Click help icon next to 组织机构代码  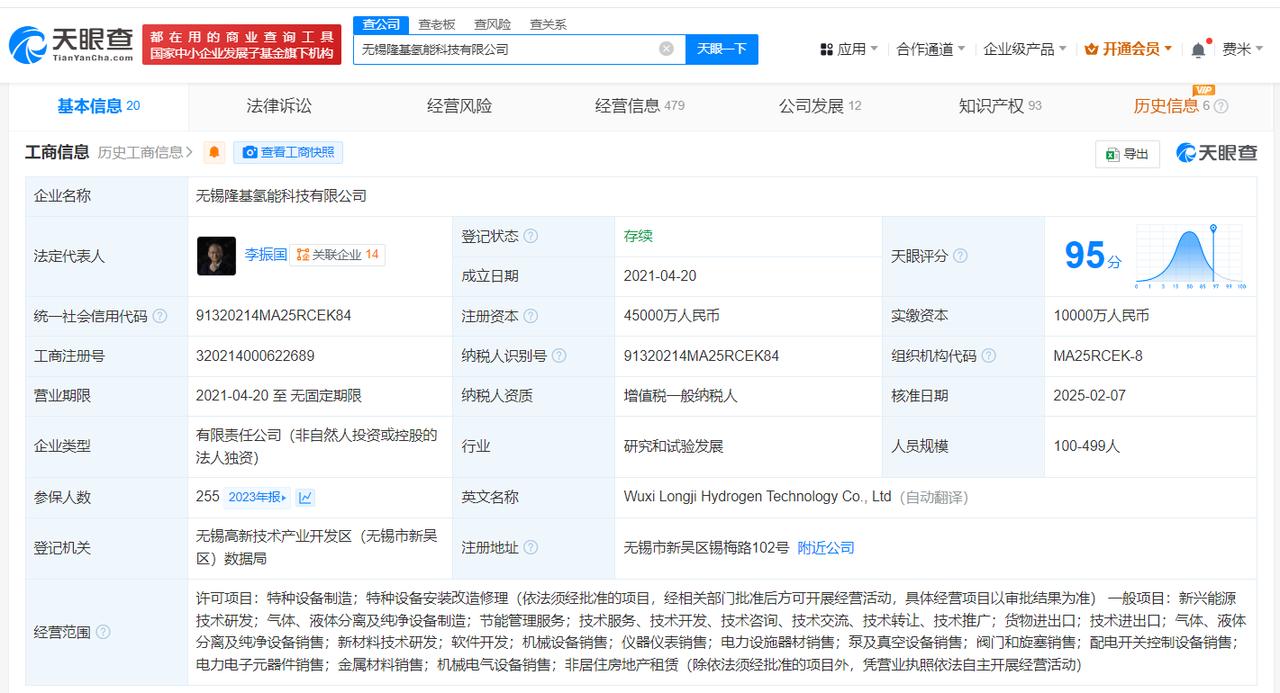click(988, 356)
